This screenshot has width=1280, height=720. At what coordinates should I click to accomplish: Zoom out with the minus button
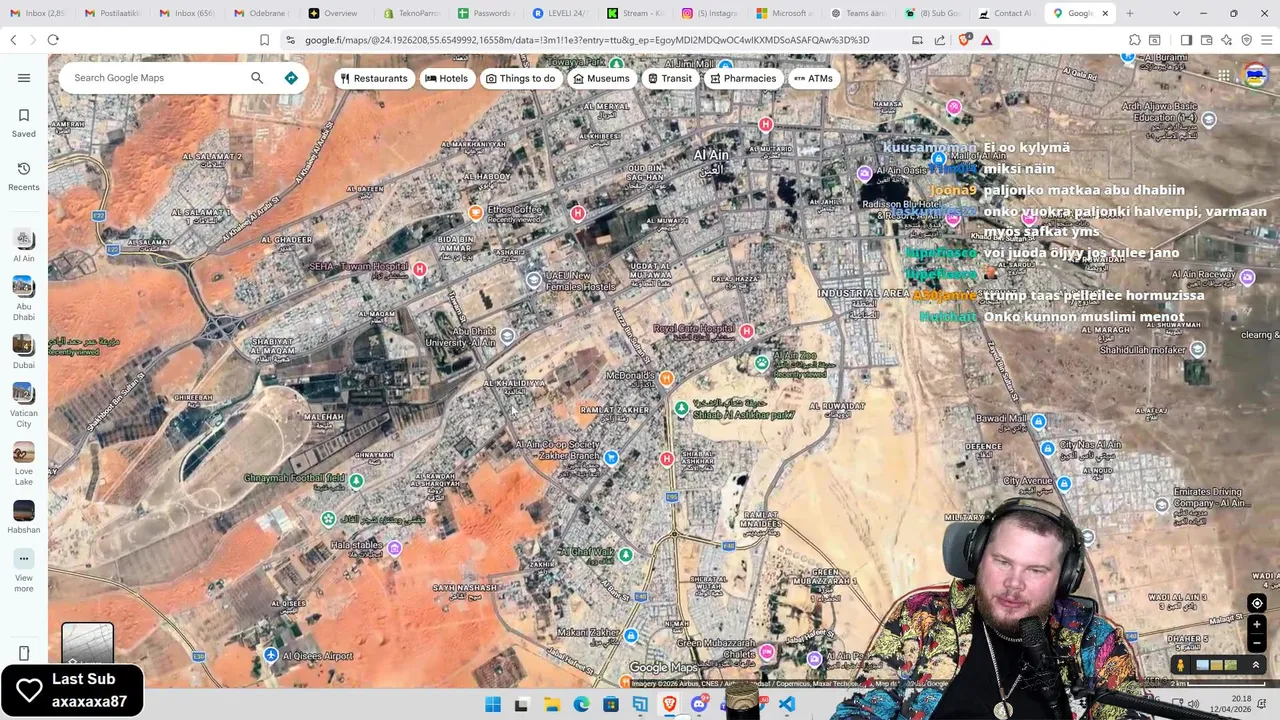(x=1257, y=642)
